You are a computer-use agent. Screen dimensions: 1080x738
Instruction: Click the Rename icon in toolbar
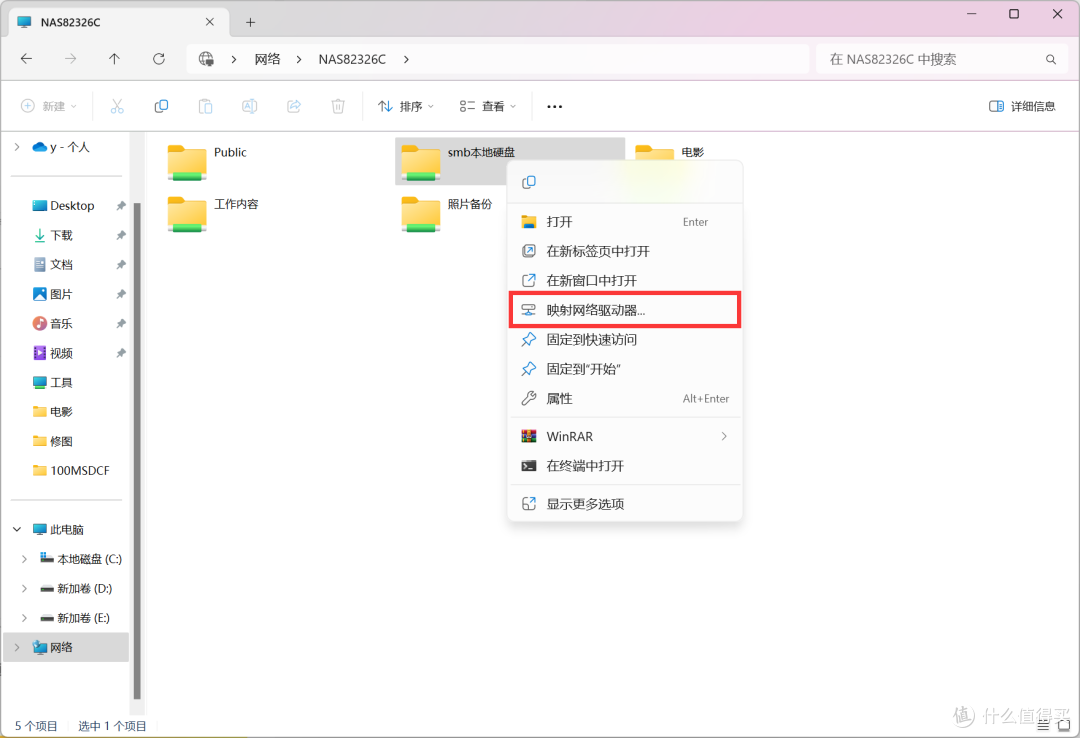click(249, 106)
